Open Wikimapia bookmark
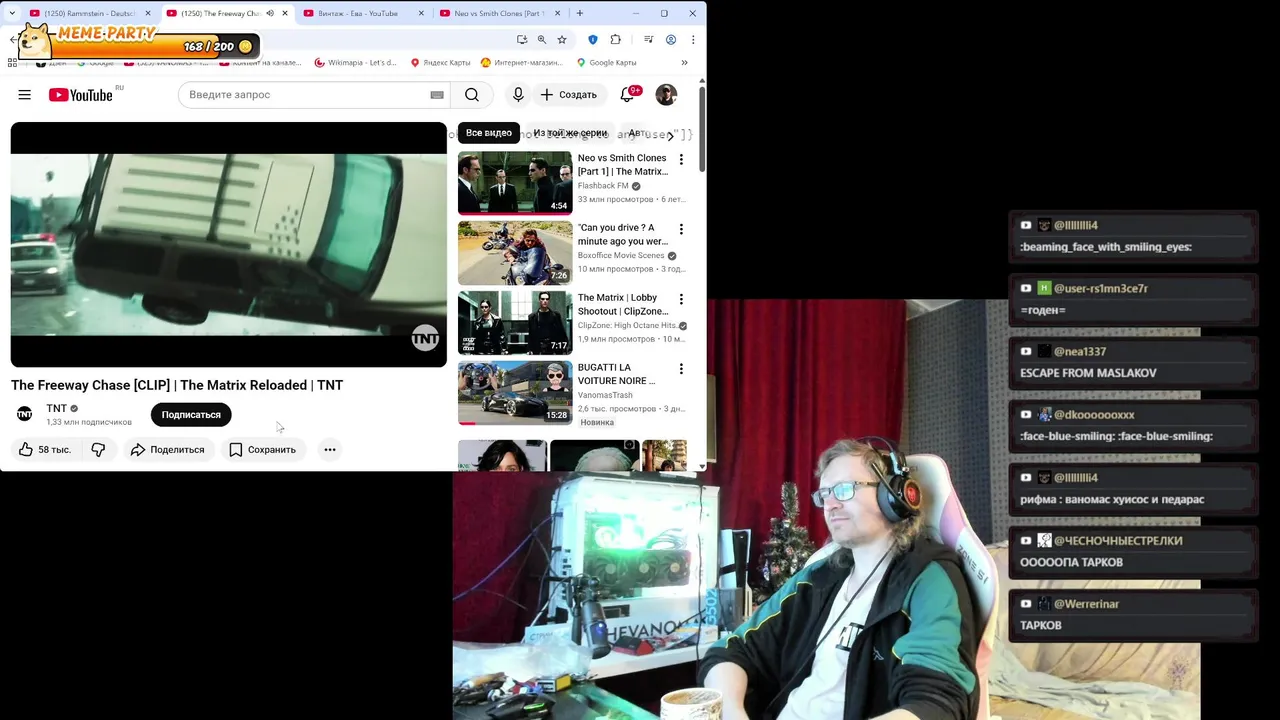 click(x=355, y=63)
